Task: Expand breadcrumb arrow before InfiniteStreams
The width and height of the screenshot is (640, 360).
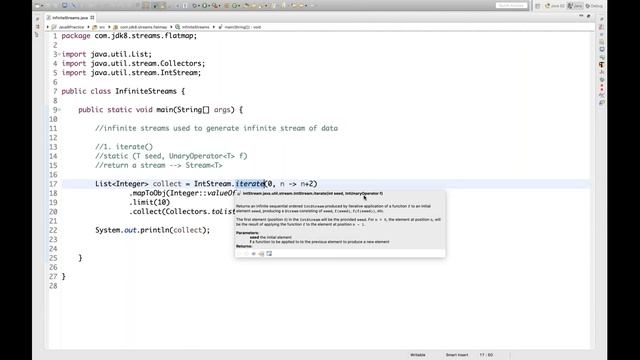Action: (x=171, y=27)
